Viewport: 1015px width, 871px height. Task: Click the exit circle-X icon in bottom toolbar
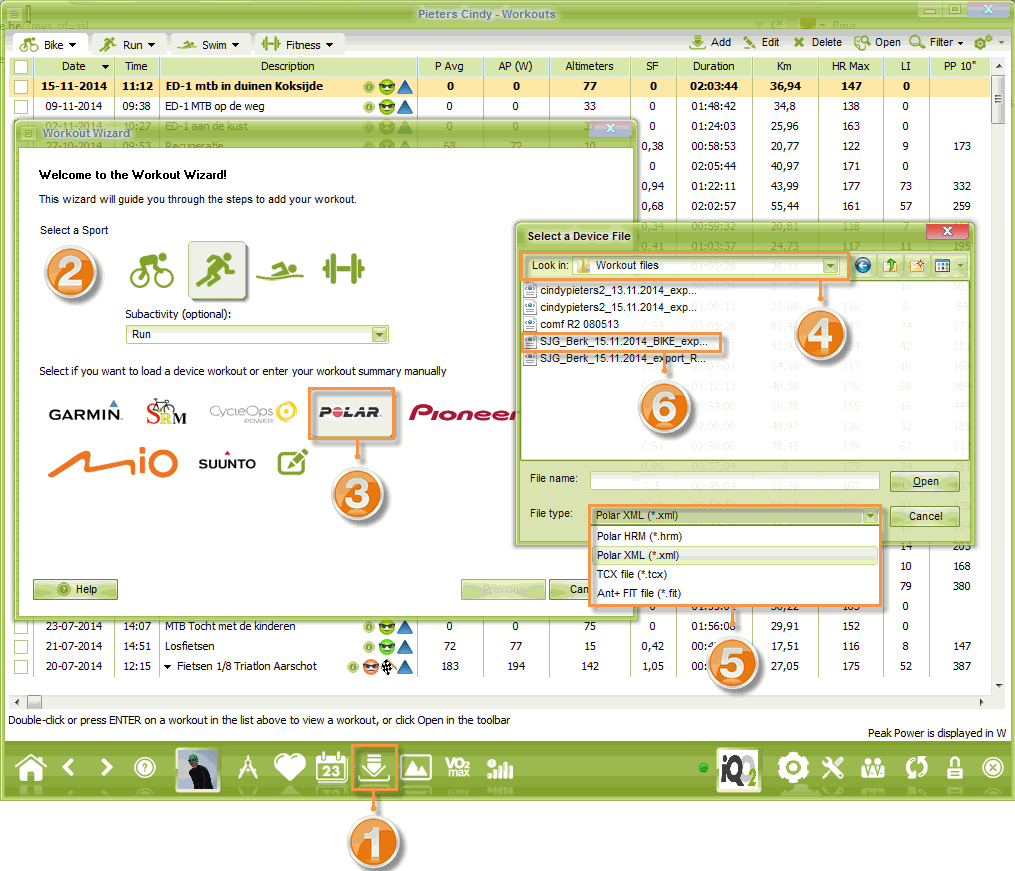[992, 768]
